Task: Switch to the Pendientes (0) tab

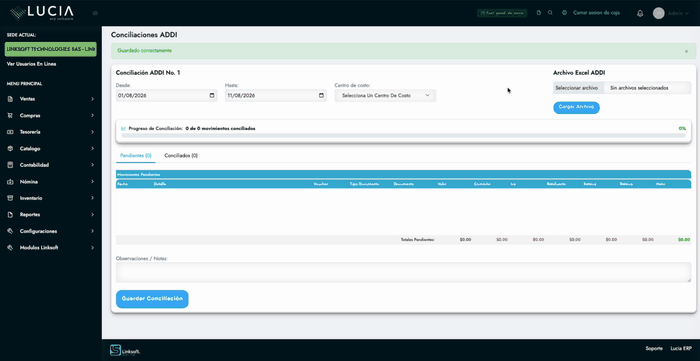Action: click(136, 156)
